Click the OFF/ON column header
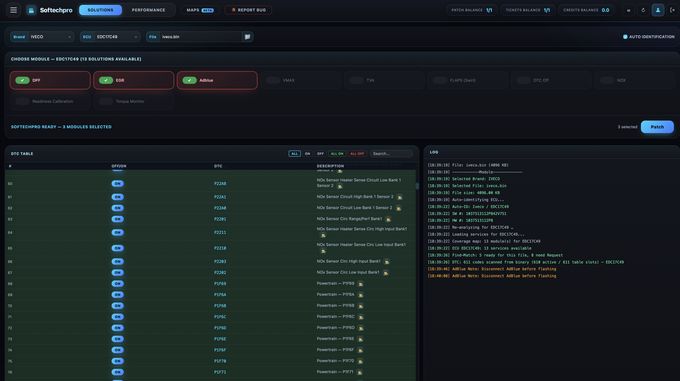 tap(119, 166)
